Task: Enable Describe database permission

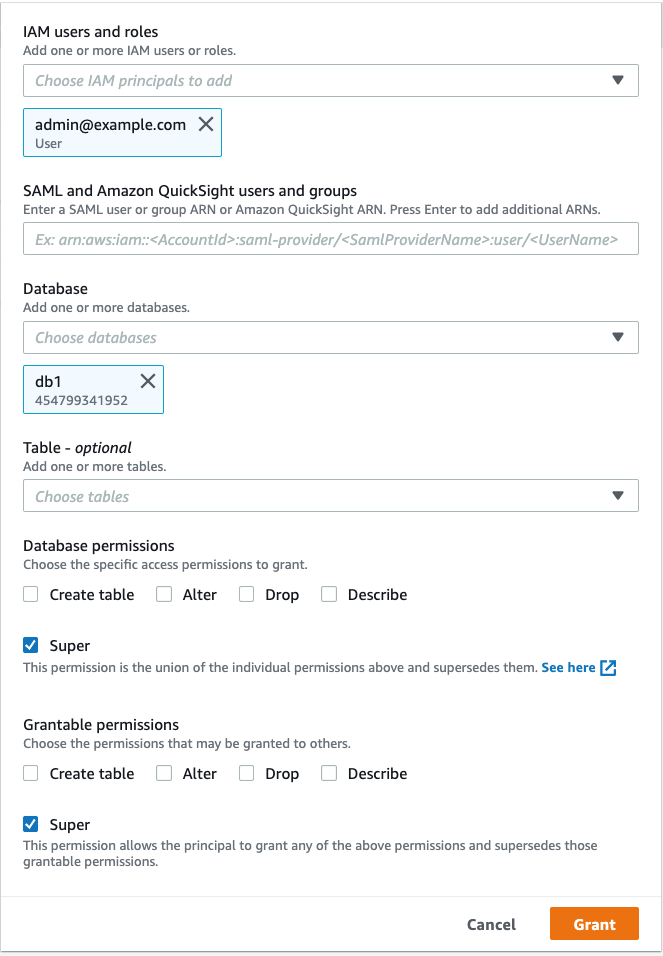Action: (x=329, y=595)
